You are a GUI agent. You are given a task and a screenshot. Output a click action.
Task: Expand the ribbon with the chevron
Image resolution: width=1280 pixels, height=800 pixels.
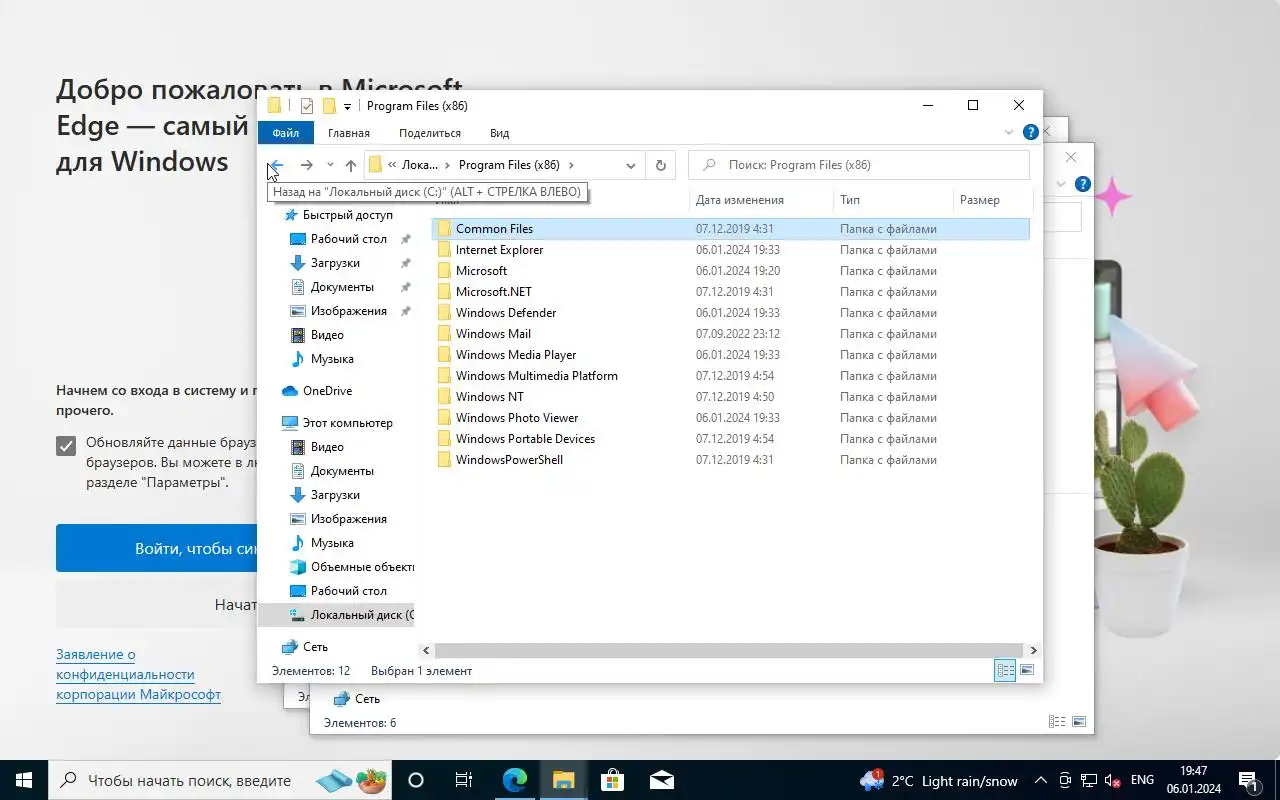pyautogui.click(x=1009, y=132)
